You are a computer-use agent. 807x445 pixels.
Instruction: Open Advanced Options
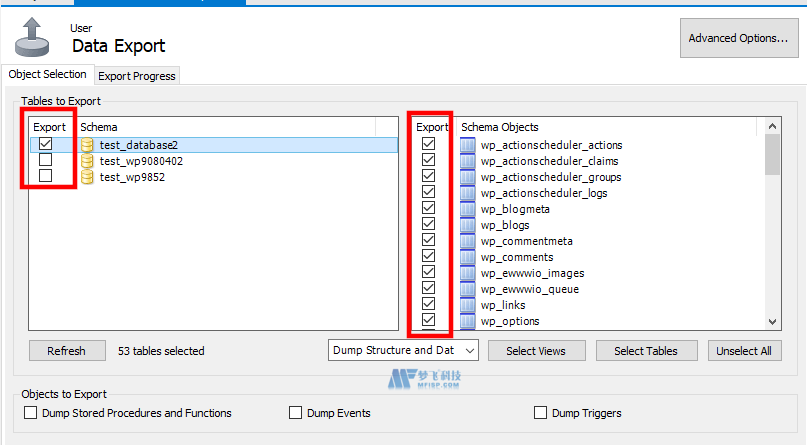738,39
